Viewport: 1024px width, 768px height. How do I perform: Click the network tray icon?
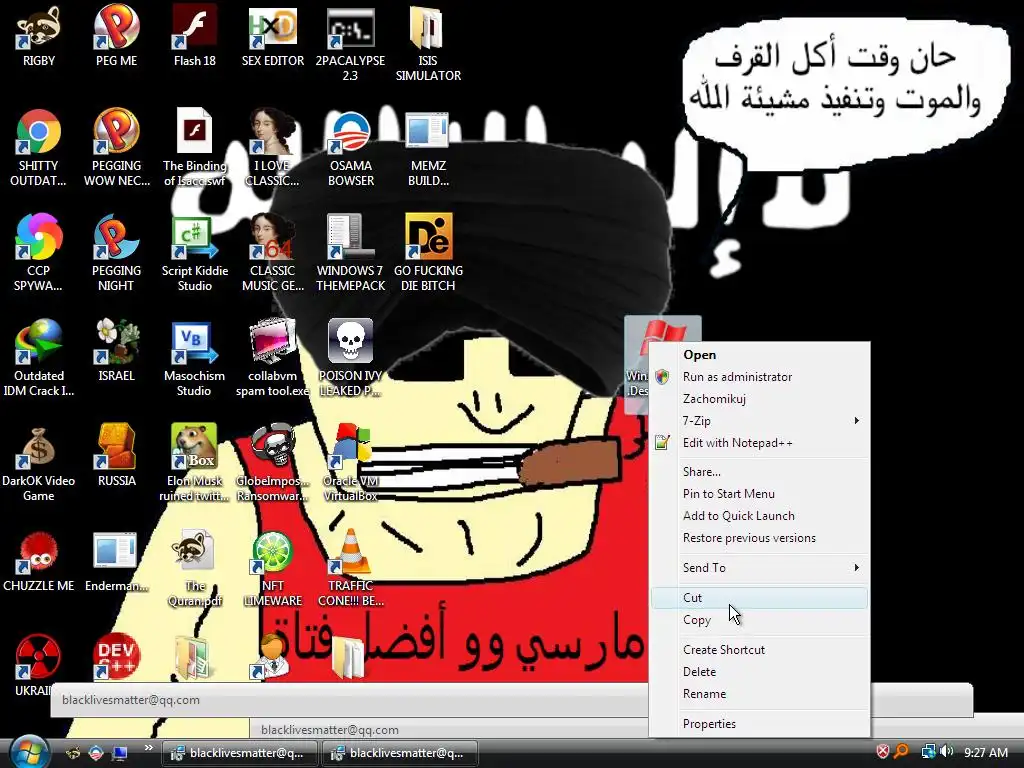coord(928,752)
